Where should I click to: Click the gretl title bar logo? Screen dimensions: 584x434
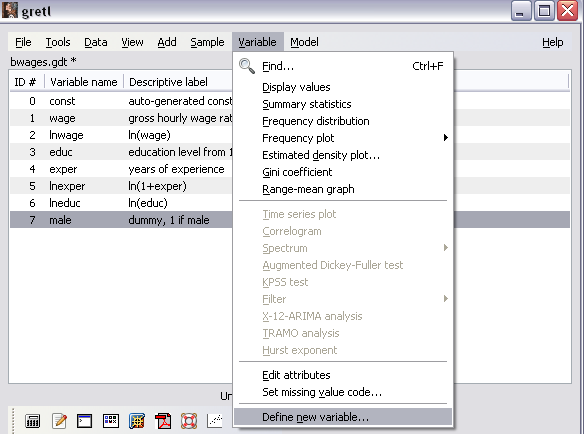click(10, 10)
